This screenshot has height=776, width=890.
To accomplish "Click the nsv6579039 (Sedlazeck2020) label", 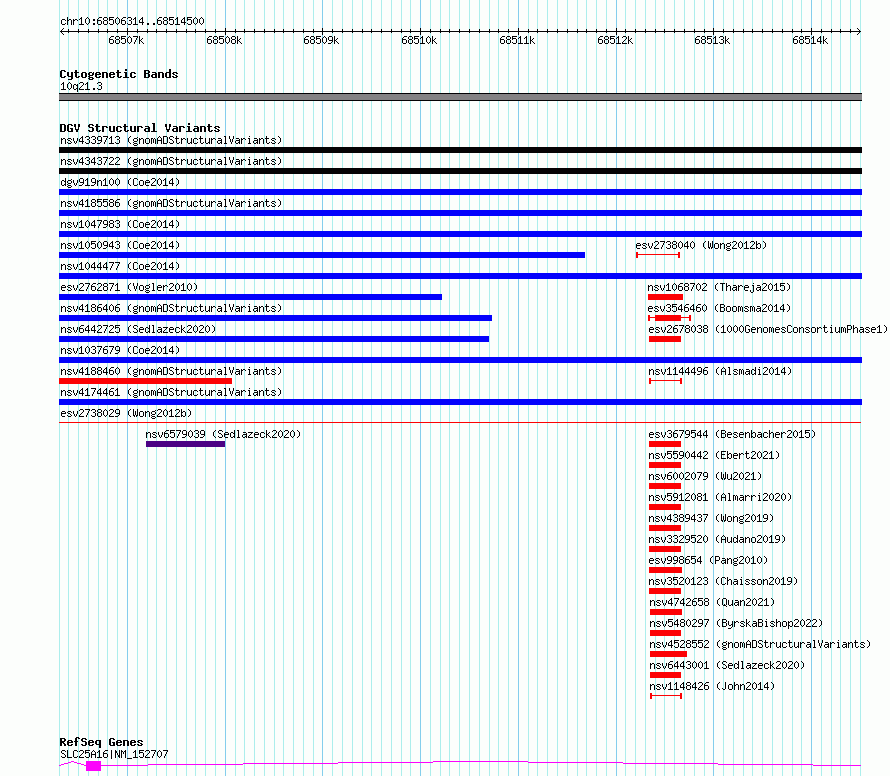I will [223, 434].
